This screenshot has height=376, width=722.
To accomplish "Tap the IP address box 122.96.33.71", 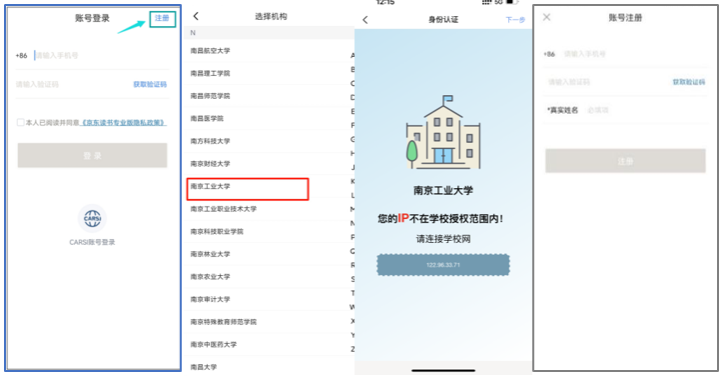I will click(x=443, y=265).
